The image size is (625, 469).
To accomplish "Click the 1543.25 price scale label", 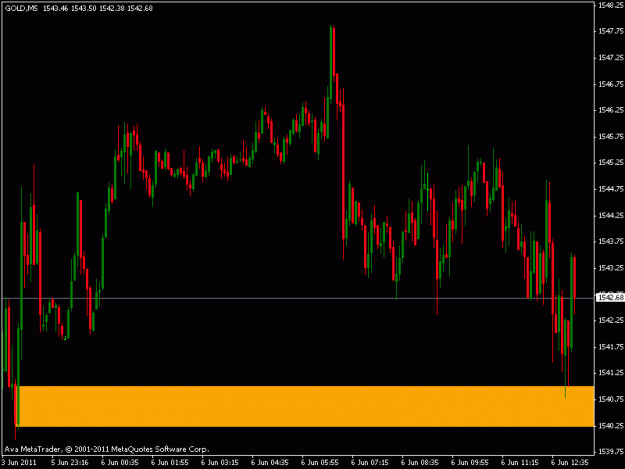I will (x=611, y=268).
